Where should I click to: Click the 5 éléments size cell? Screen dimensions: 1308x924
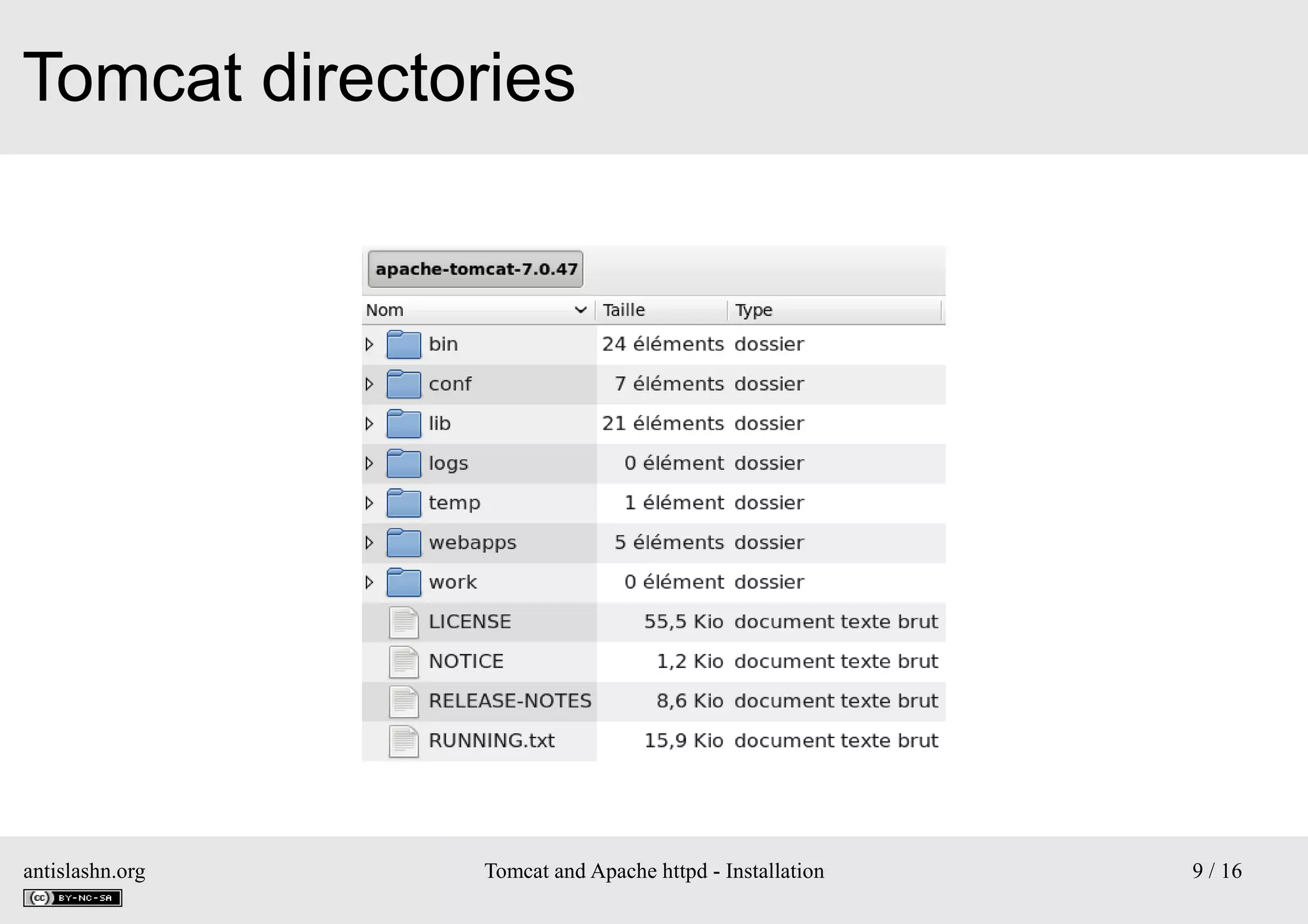(x=669, y=543)
